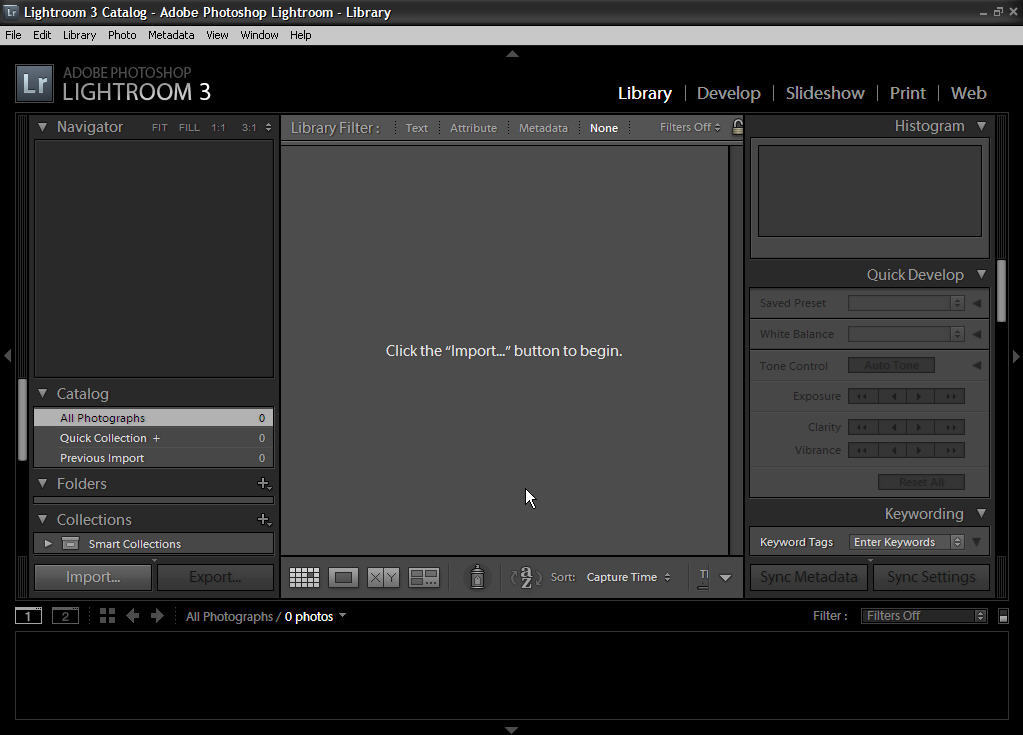Set Navigator zoom to 1:1

(x=218, y=128)
